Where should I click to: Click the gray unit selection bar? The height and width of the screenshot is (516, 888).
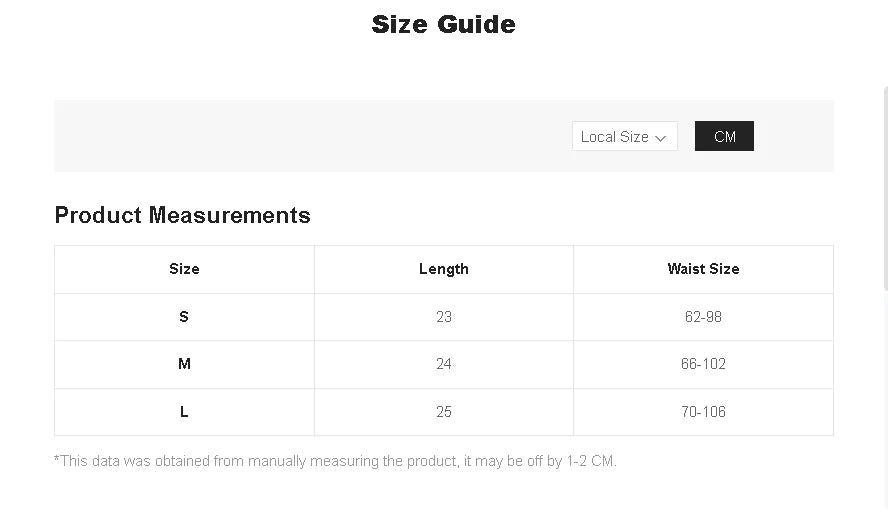point(300,136)
